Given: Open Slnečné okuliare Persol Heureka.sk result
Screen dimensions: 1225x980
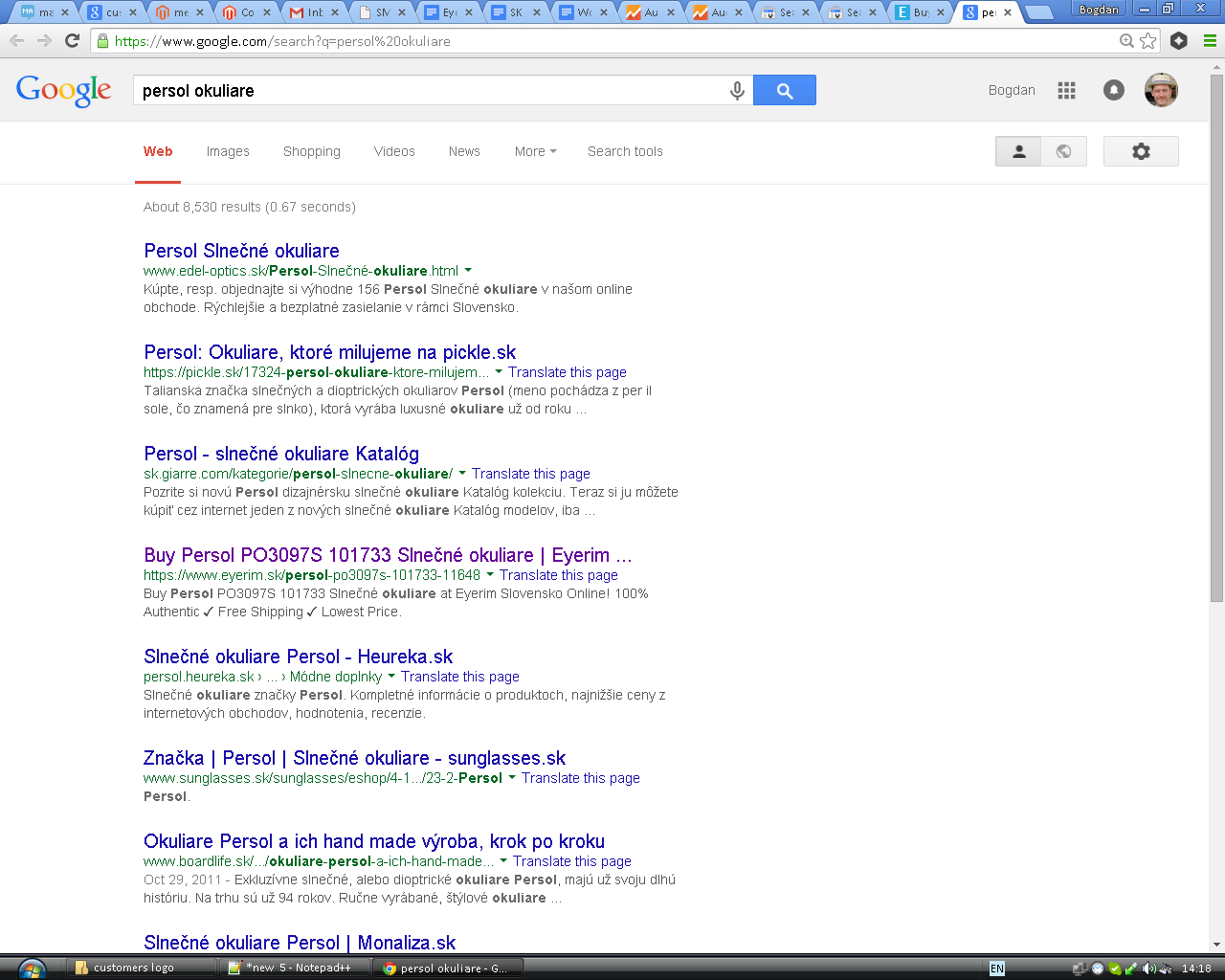Looking at the screenshot, I should click(x=298, y=657).
